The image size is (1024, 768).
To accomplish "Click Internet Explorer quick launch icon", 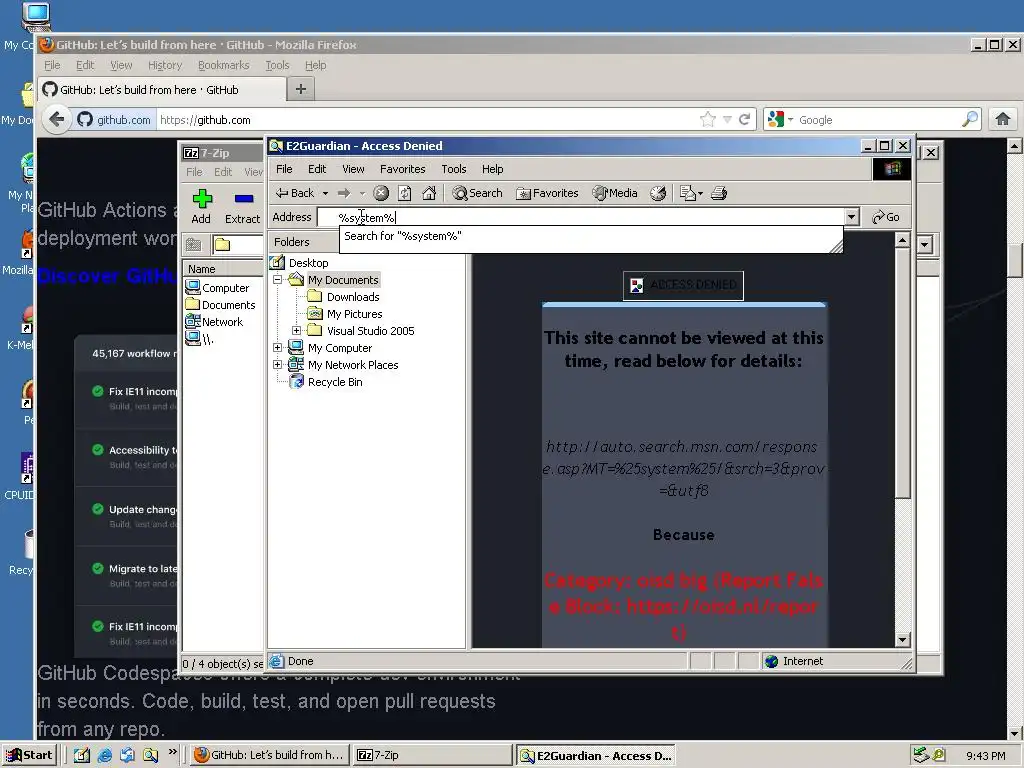I will click(x=104, y=756).
